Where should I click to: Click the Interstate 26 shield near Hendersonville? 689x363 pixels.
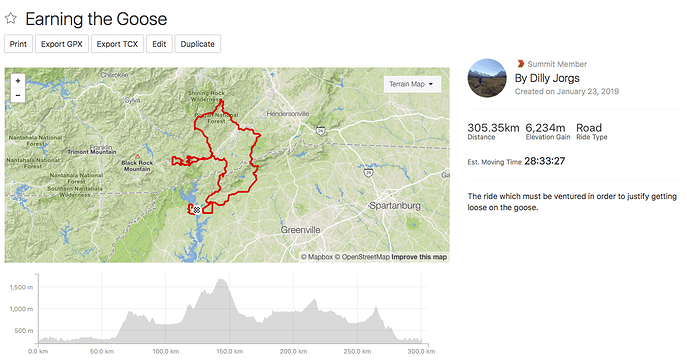point(321,131)
